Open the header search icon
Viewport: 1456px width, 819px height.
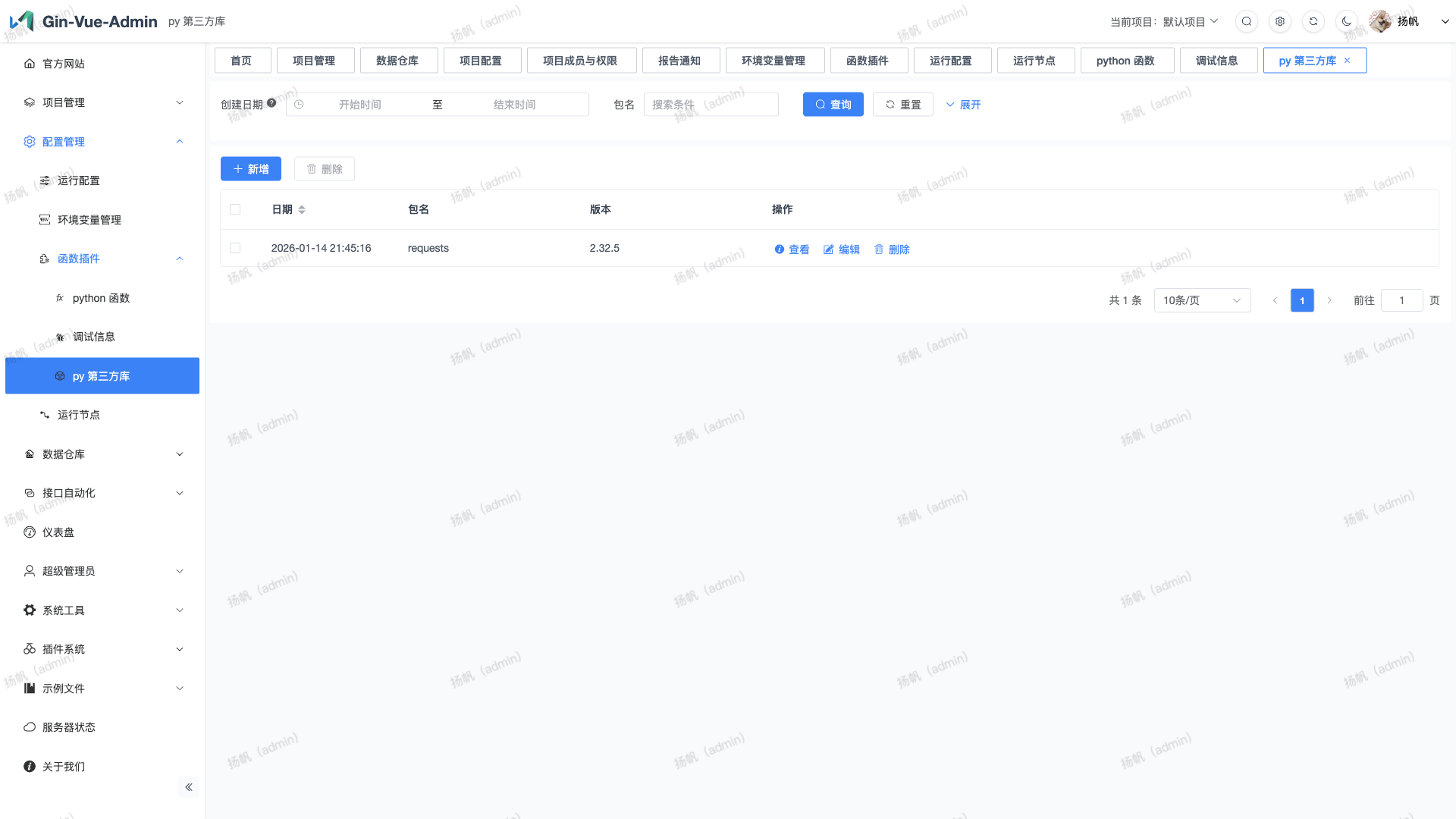1247,21
